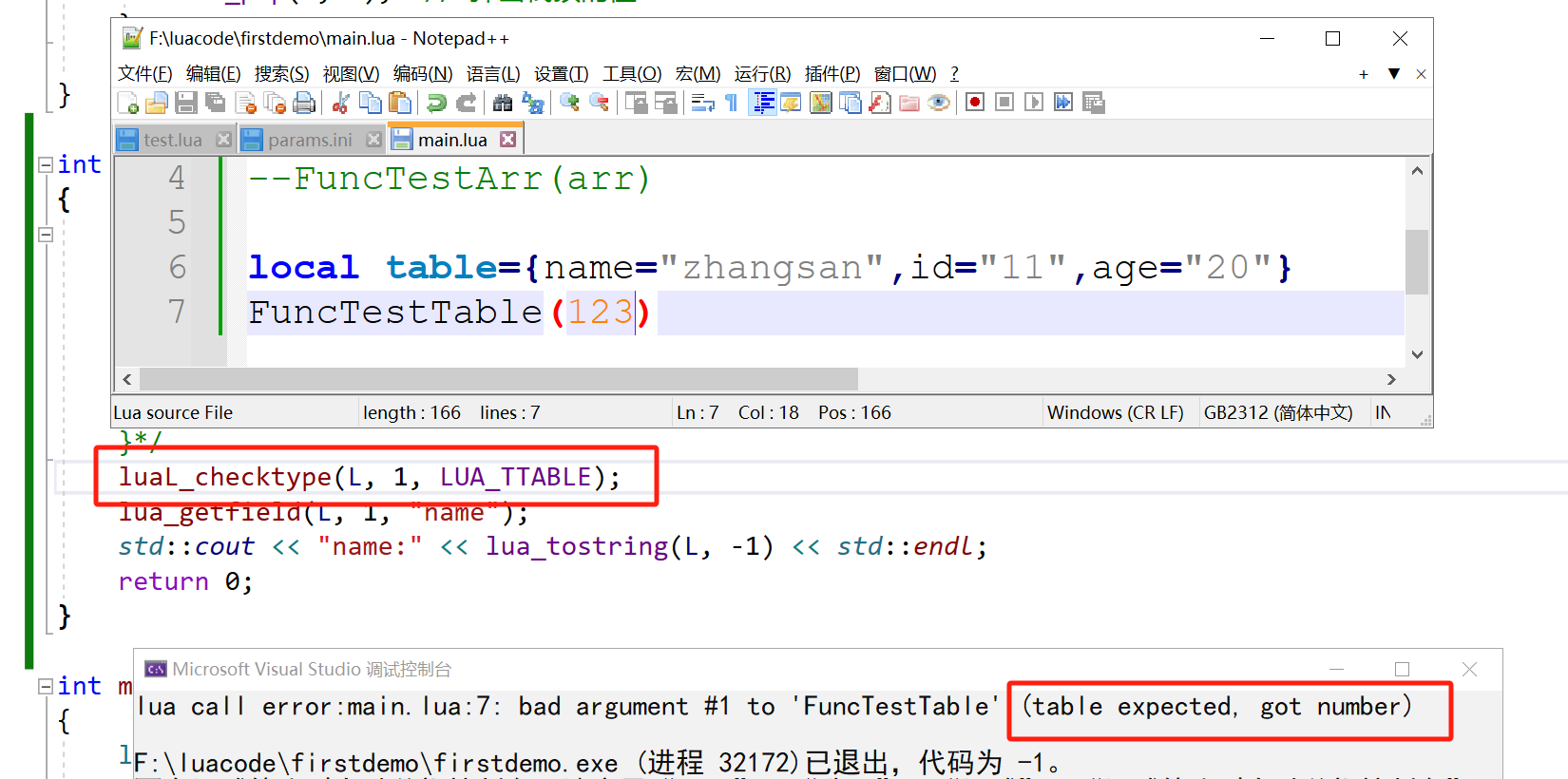Zoom in with the magnifier plus icon

(569, 103)
